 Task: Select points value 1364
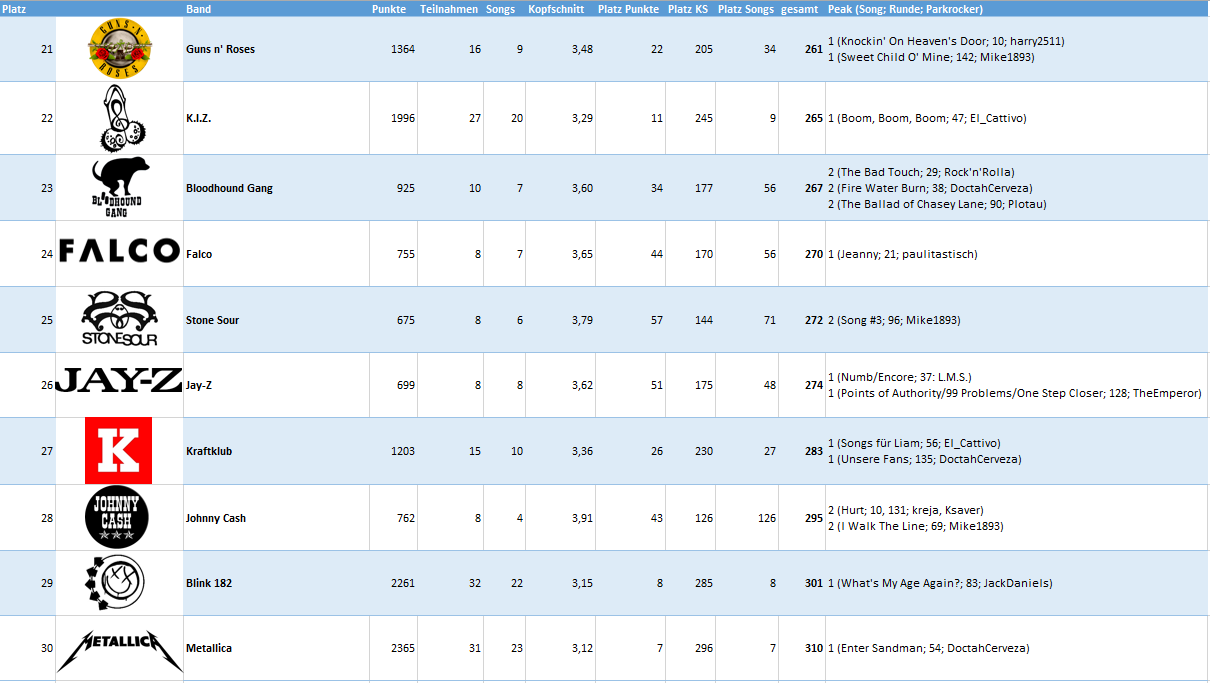403,49
